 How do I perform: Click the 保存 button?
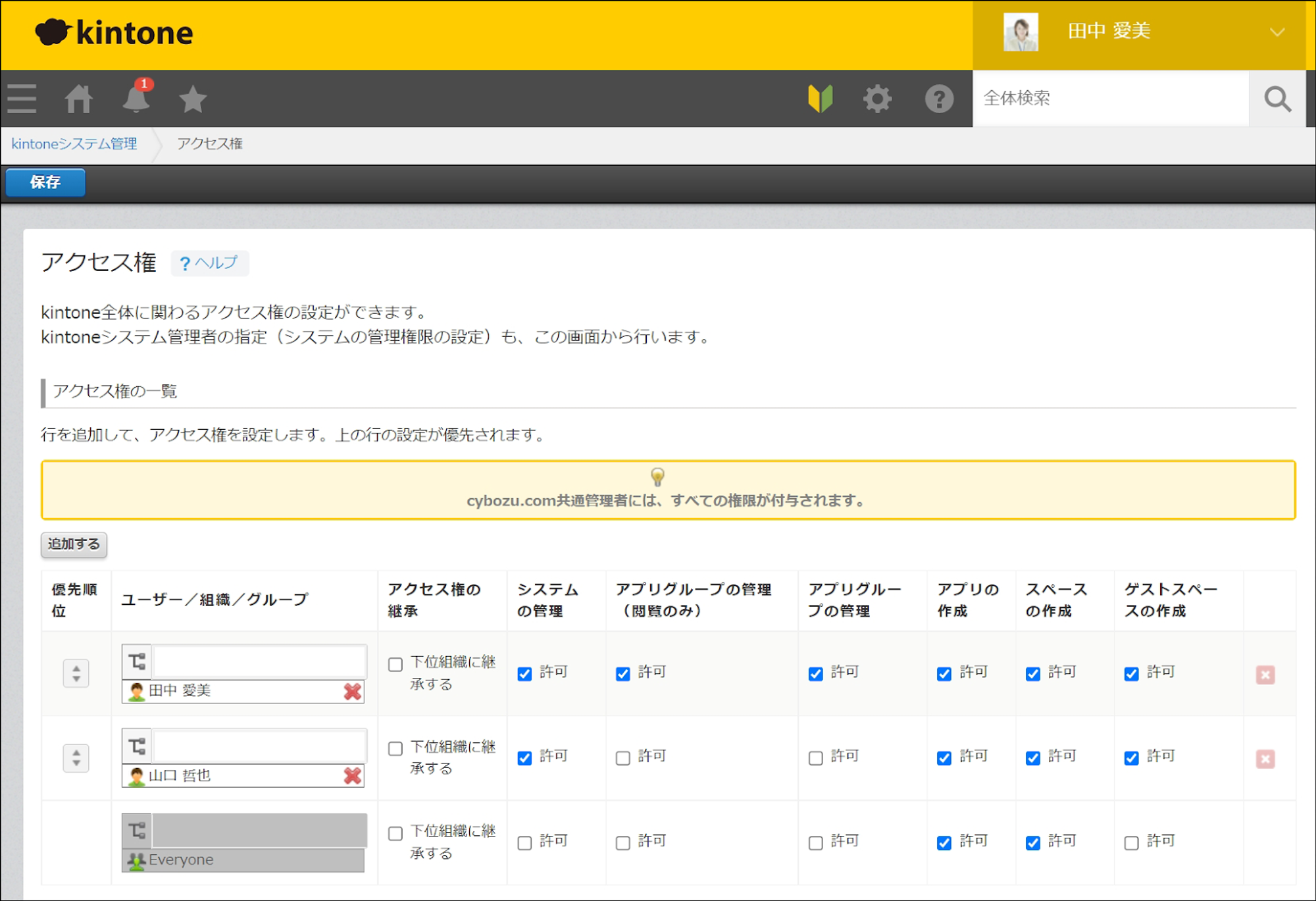coord(45,182)
